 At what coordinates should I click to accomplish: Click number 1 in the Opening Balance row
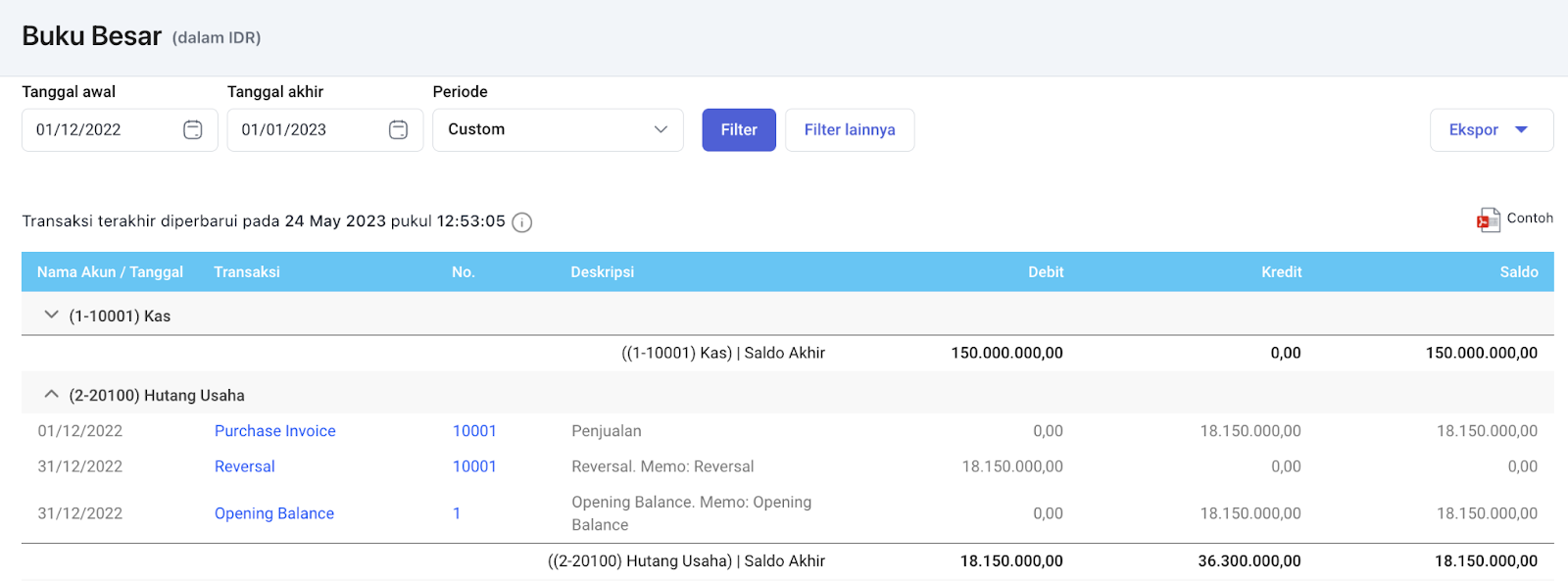(457, 513)
